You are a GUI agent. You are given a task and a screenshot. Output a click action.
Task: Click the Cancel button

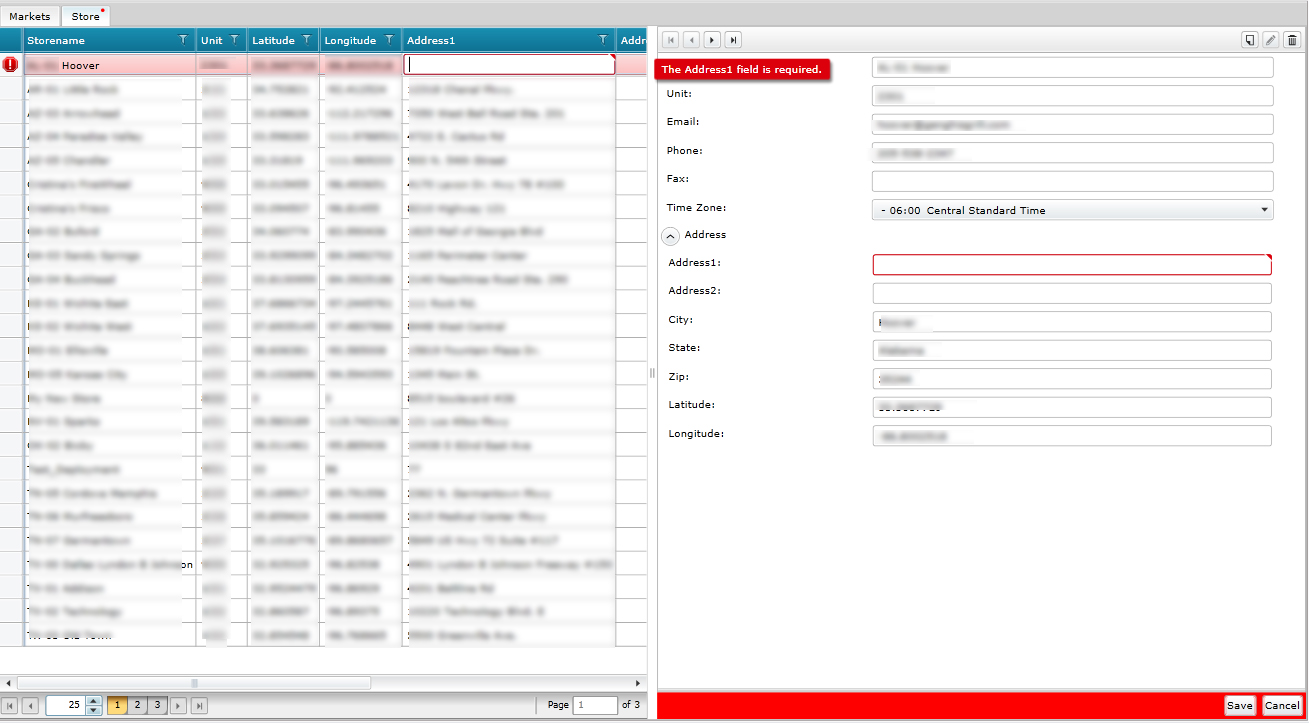coord(1282,706)
